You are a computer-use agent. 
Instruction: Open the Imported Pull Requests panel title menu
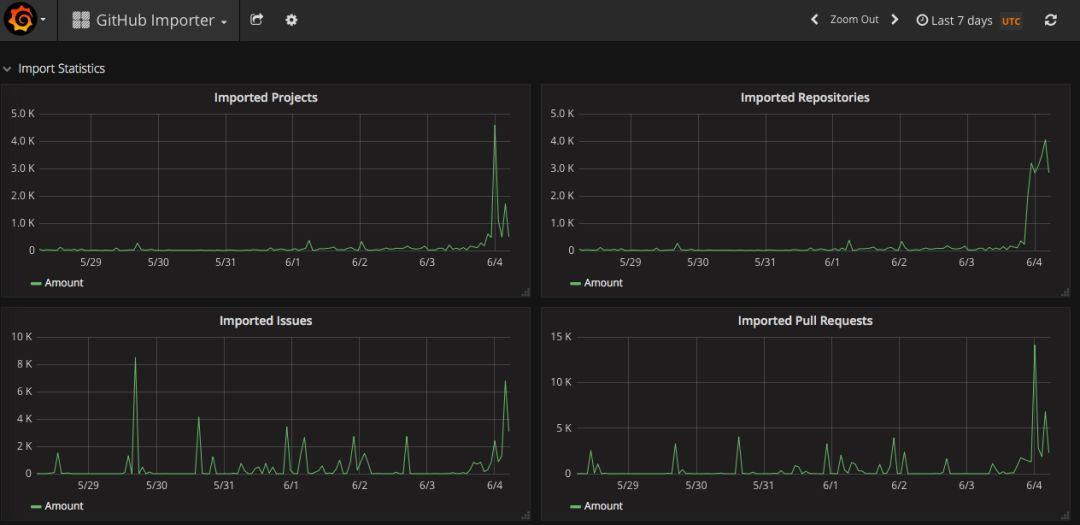tap(804, 321)
